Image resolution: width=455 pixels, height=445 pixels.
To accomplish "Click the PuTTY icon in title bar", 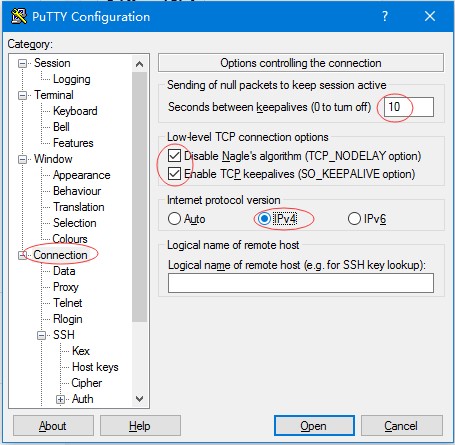I will pyautogui.click(x=19, y=16).
